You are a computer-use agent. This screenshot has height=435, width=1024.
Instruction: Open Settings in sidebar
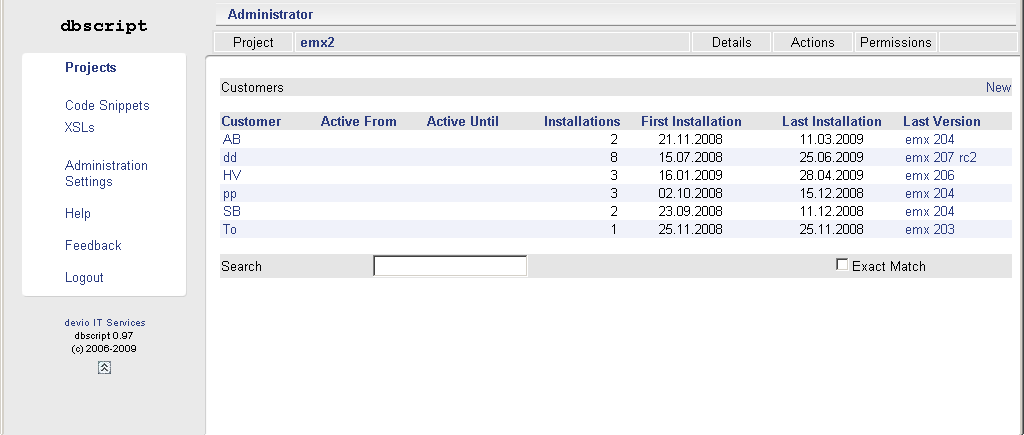point(89,182)
